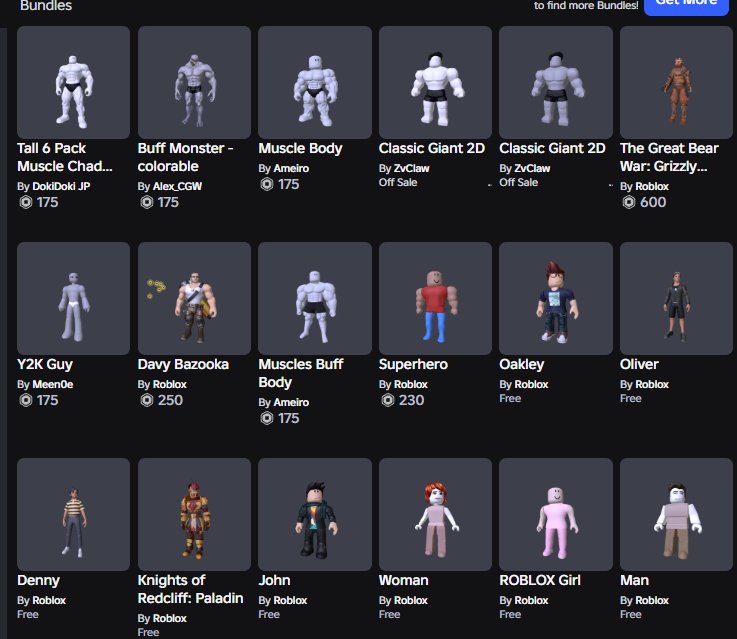Click the Free label under Oakley
This screenshot has width=737, height=639.
click(x=510, y=398)
